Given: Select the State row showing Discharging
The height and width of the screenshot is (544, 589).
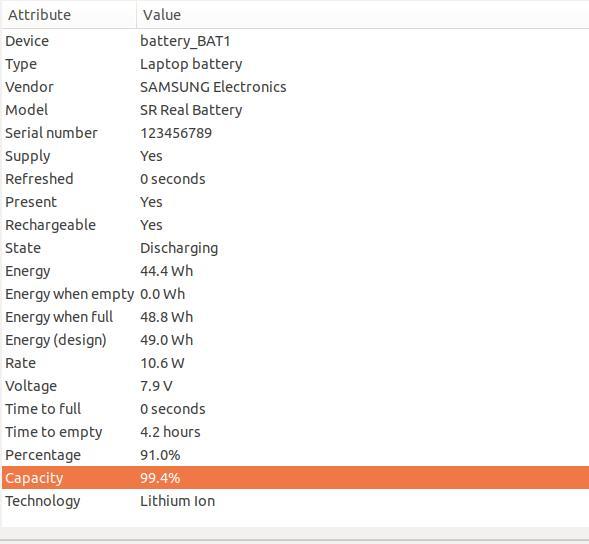Looking at the screenshot, I should [x=295, y=248].
